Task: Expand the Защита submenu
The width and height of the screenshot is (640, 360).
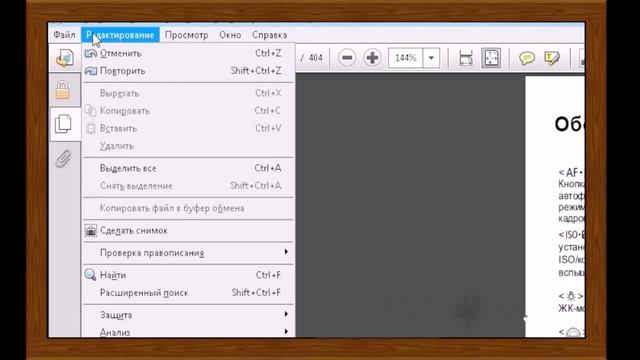Action: (x=189, y=315)
